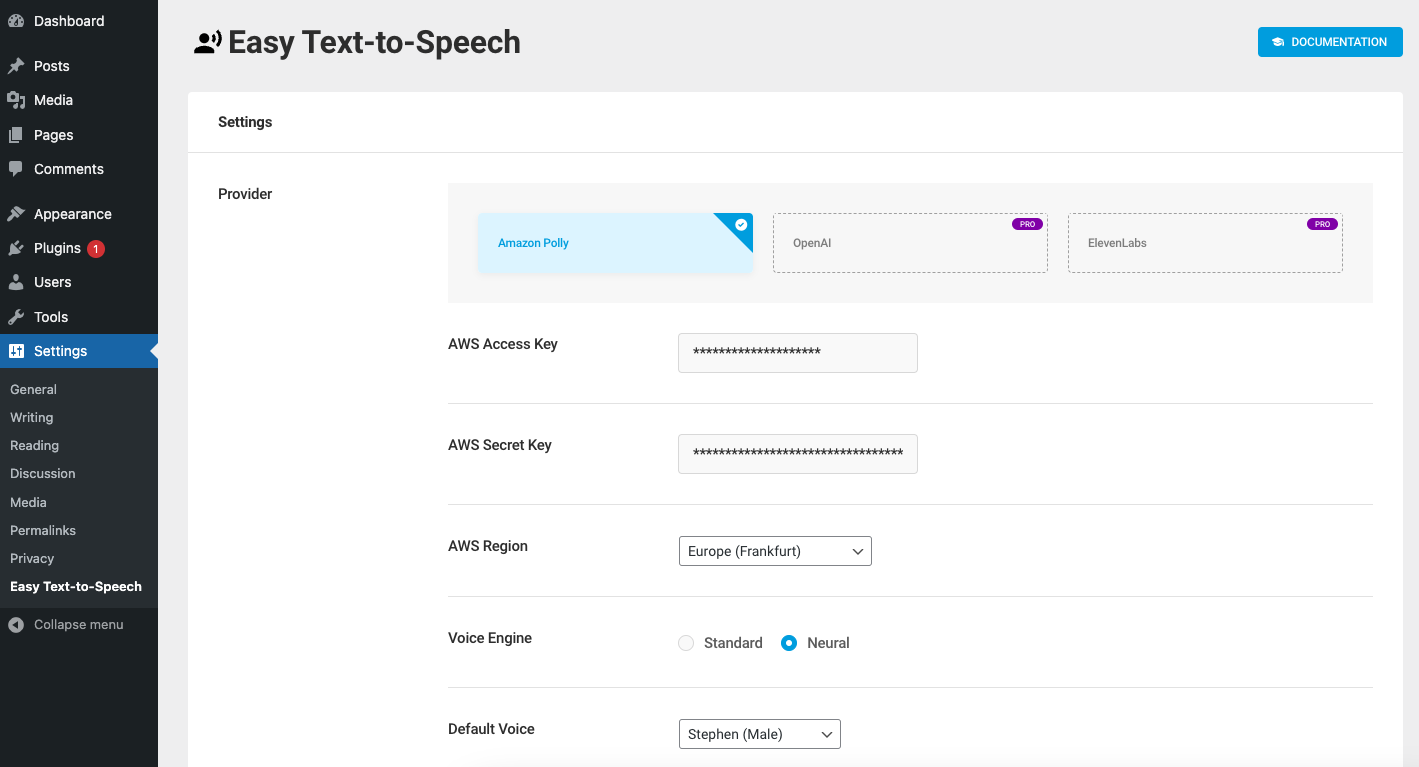Viewport: 1419px width, 767px height.
Task: Select the Neural voice engine option
Action: 789,642
